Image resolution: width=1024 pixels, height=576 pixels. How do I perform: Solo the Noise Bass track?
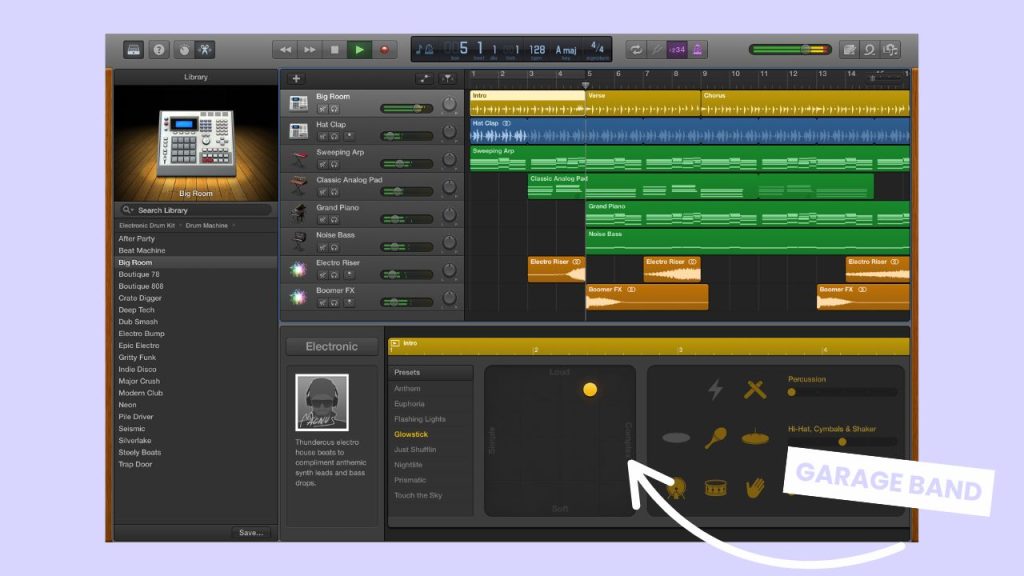(334, 248)
